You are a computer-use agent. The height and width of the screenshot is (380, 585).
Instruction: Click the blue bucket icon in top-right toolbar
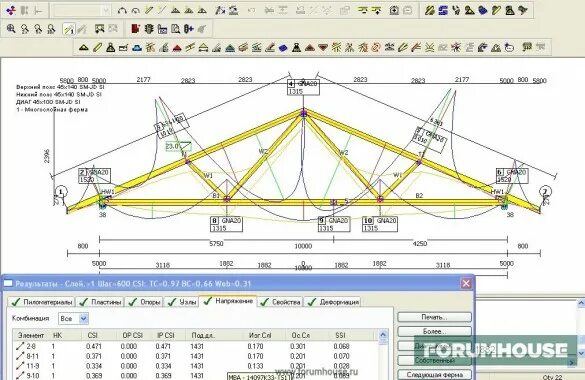coord(483,10)
